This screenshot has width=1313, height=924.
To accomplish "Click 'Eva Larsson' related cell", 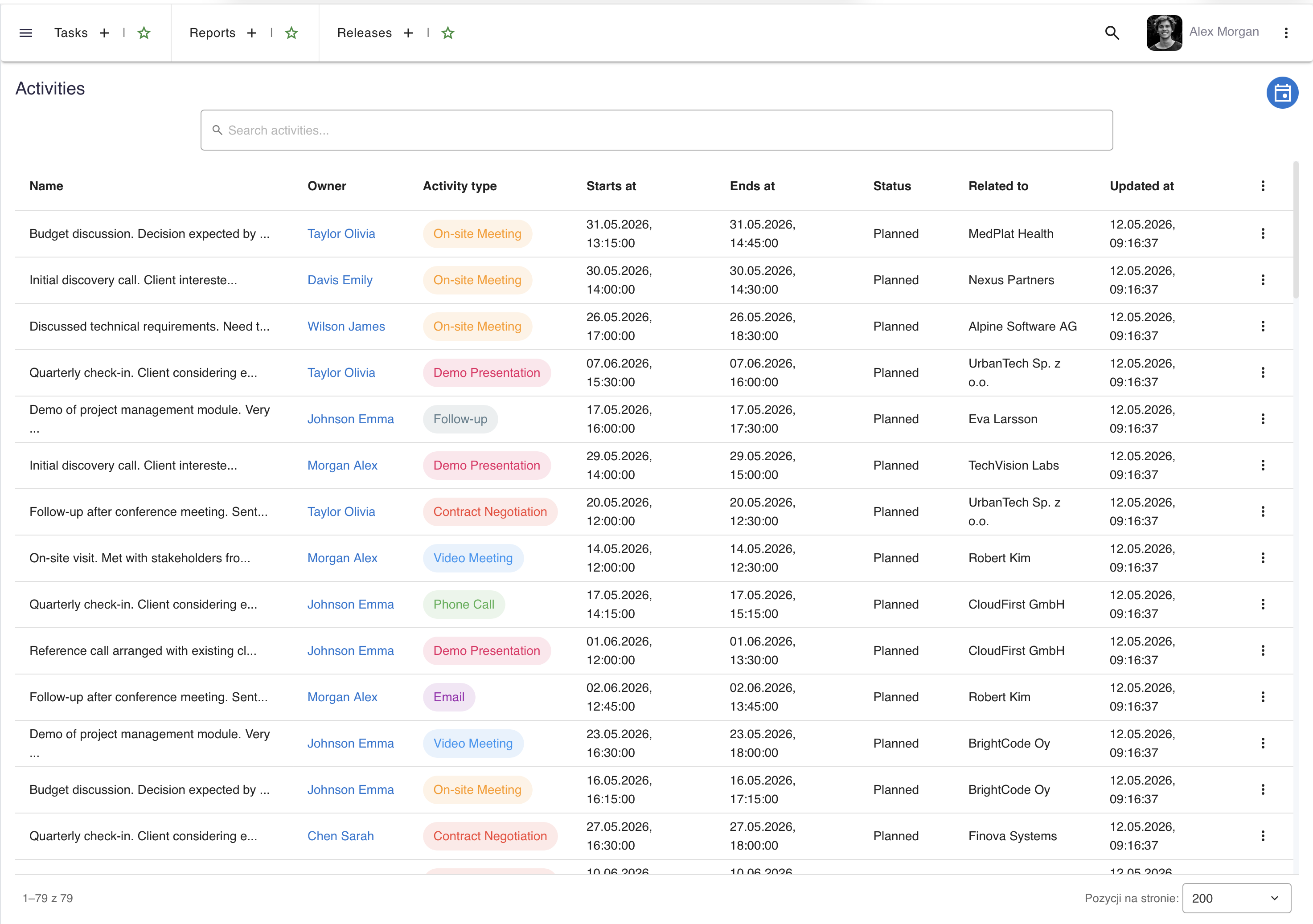I will pos(1002,418).
